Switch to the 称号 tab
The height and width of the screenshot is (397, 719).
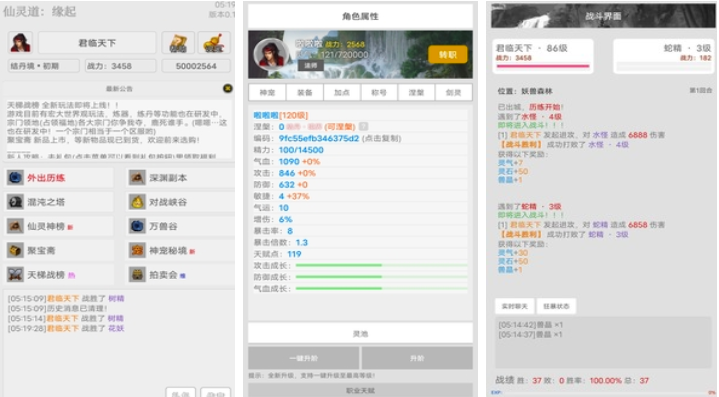click(x=378, y=93)
